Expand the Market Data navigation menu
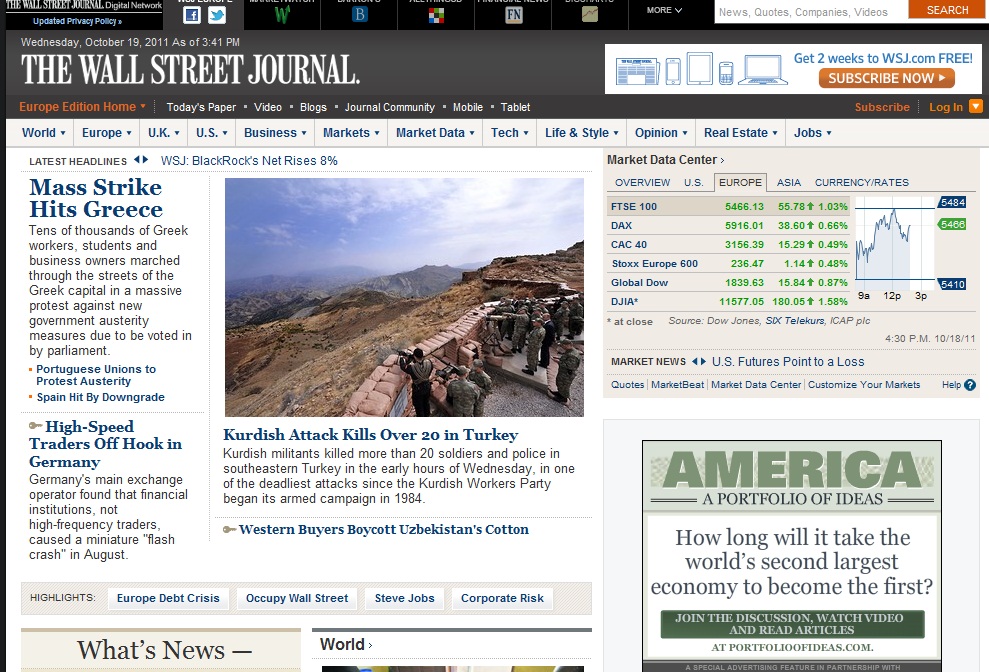The height and width of the screenshot is (672, 989). click(435, 133)
